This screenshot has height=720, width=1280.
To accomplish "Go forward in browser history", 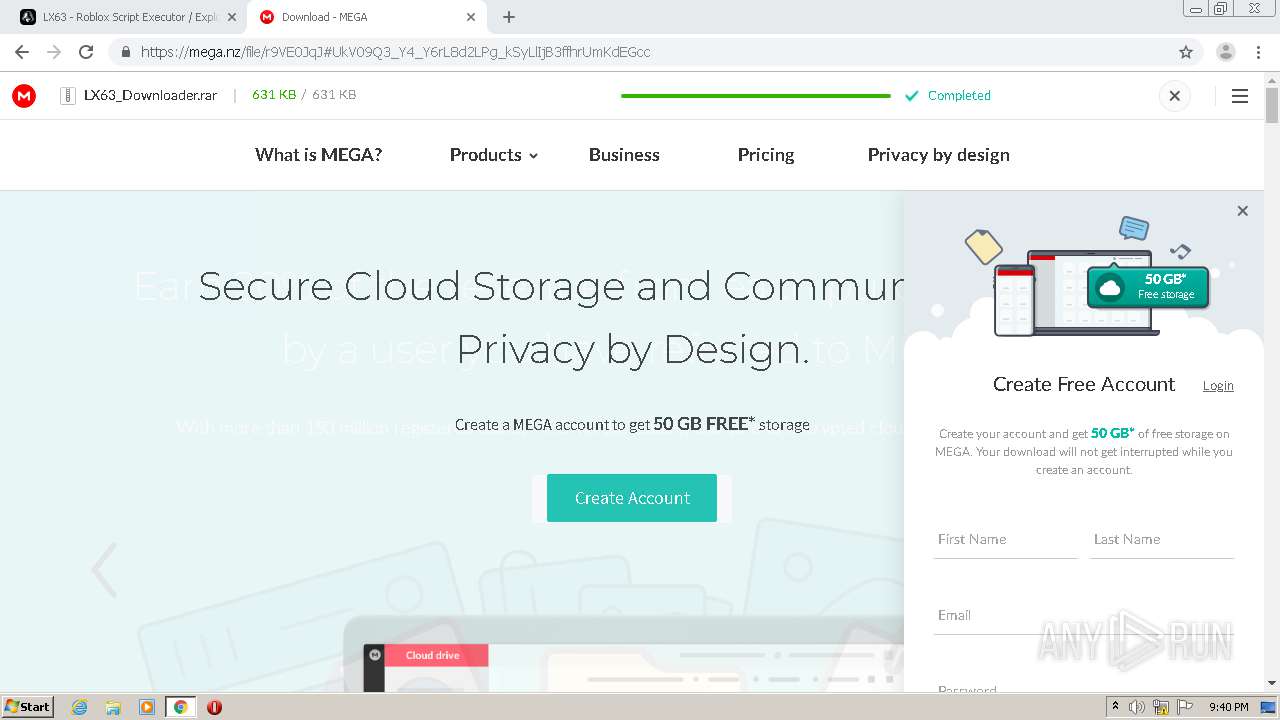I will tap(54, 52).
